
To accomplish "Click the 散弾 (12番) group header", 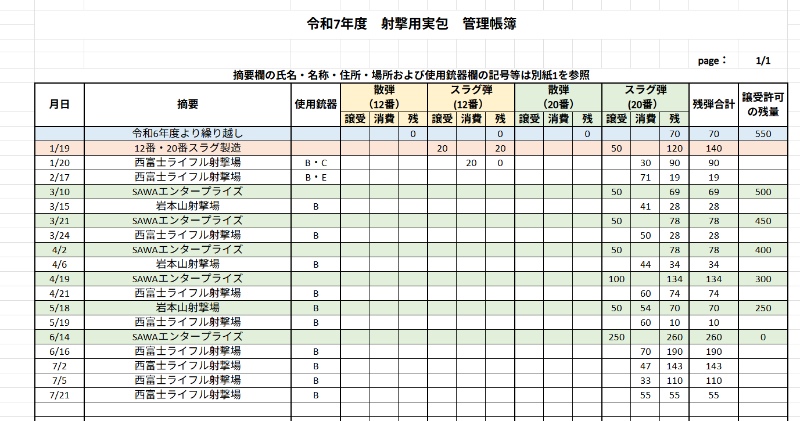I will 384,97.
